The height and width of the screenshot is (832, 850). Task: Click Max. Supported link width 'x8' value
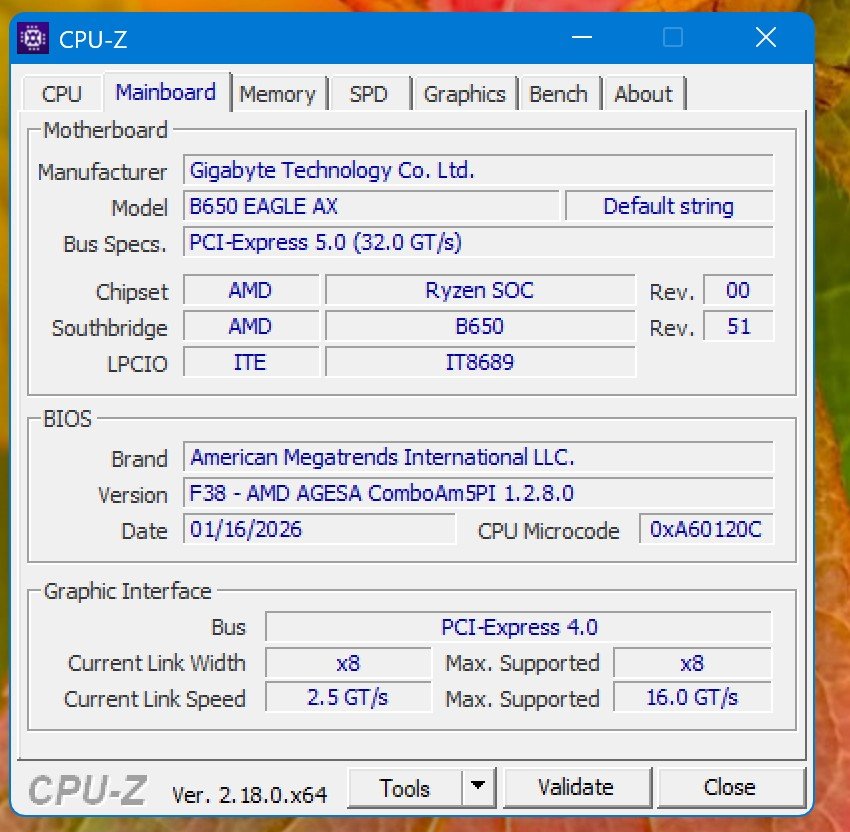point(692,663)
